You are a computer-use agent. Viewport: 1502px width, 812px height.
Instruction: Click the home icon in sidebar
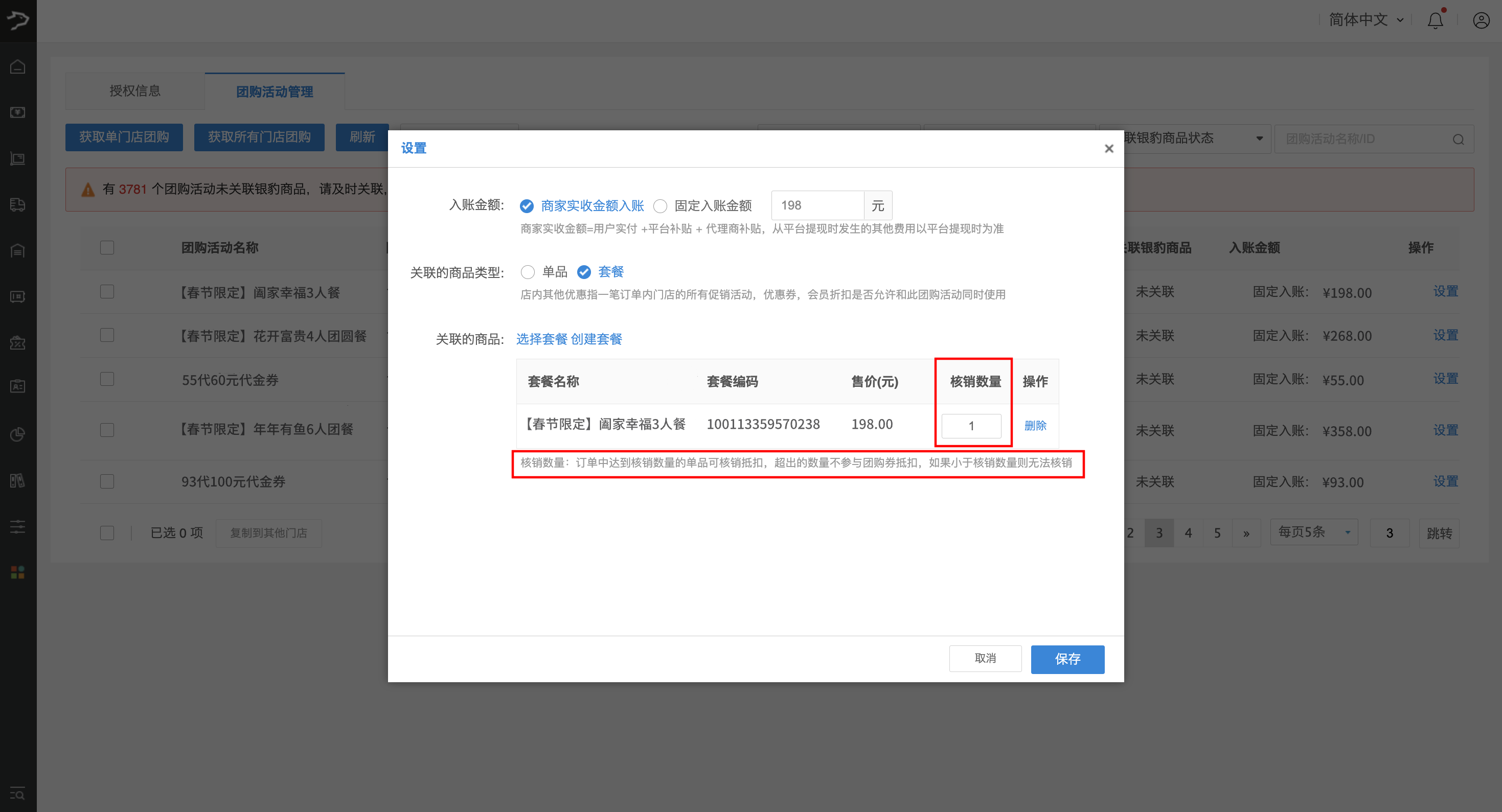pyautogui.click(x=17, y=67)
